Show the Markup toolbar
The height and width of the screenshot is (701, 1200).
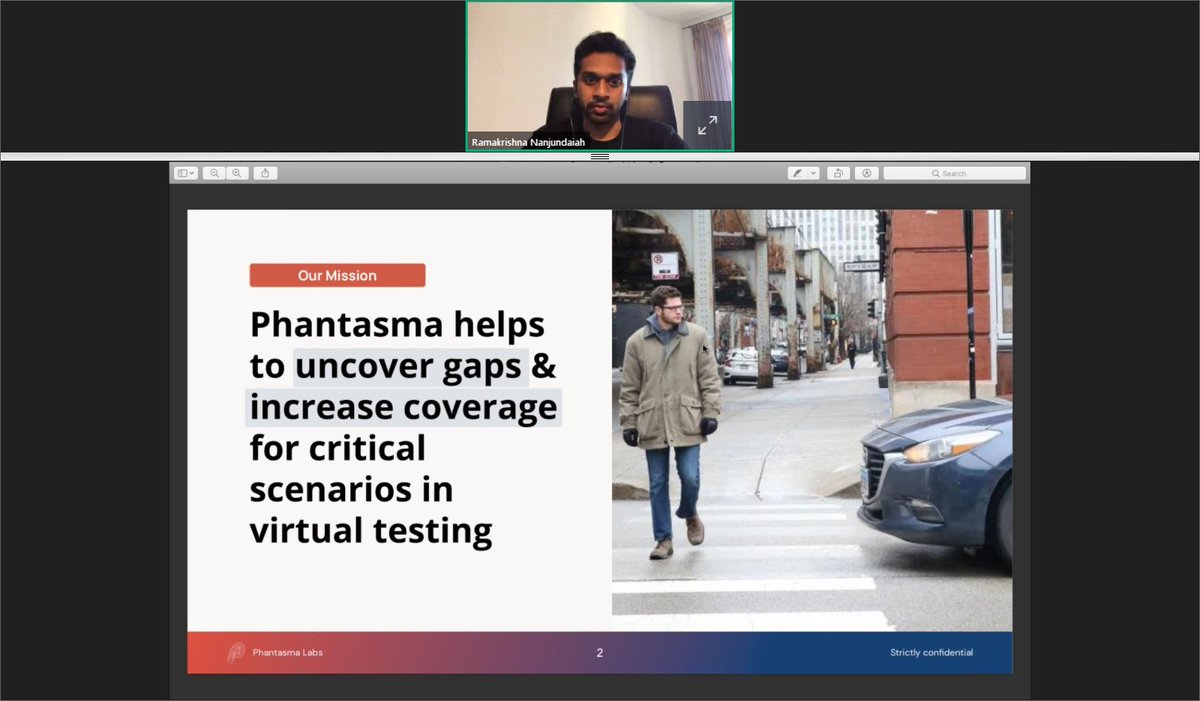pos(866,173)
